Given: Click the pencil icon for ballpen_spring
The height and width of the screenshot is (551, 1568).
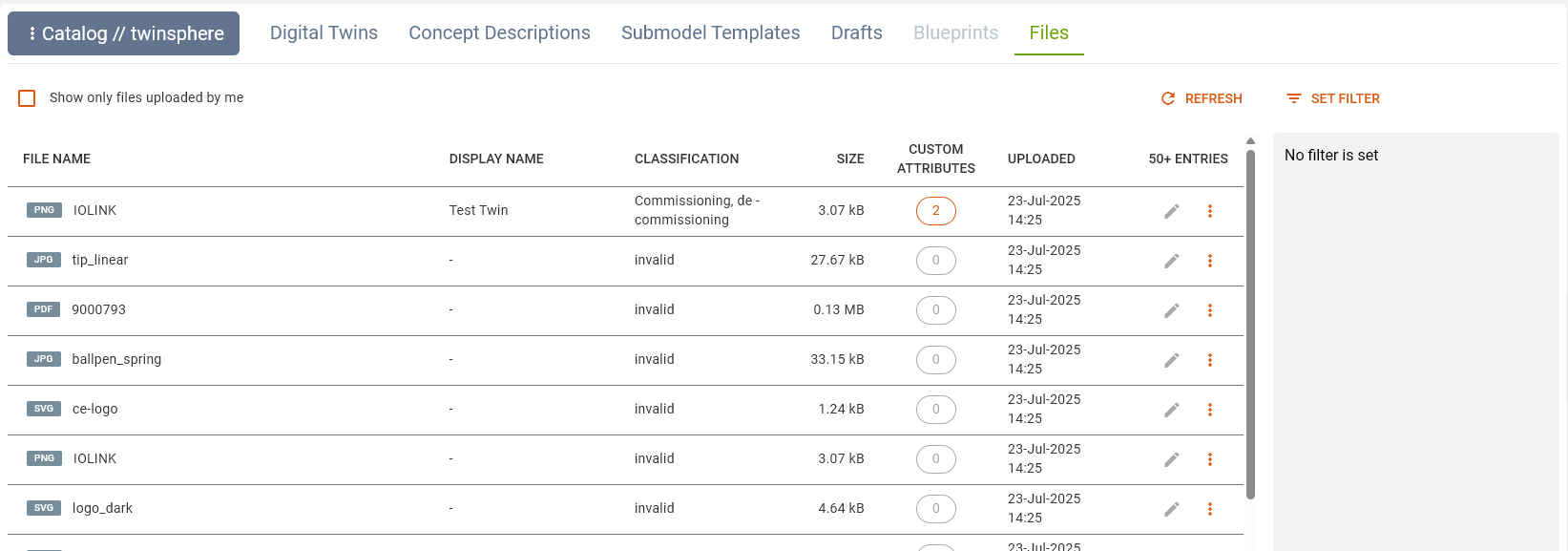Looking at the screenshot, I should coord(1171,359).
